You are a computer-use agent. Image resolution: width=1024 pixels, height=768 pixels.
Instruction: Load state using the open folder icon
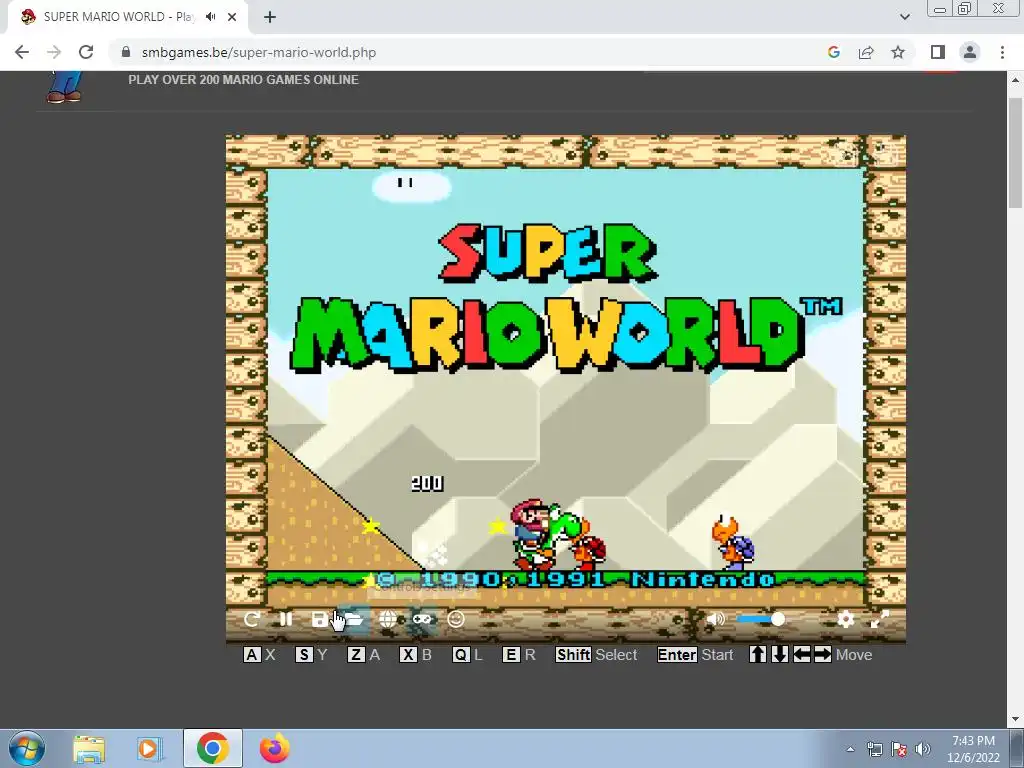coord(353,619)
